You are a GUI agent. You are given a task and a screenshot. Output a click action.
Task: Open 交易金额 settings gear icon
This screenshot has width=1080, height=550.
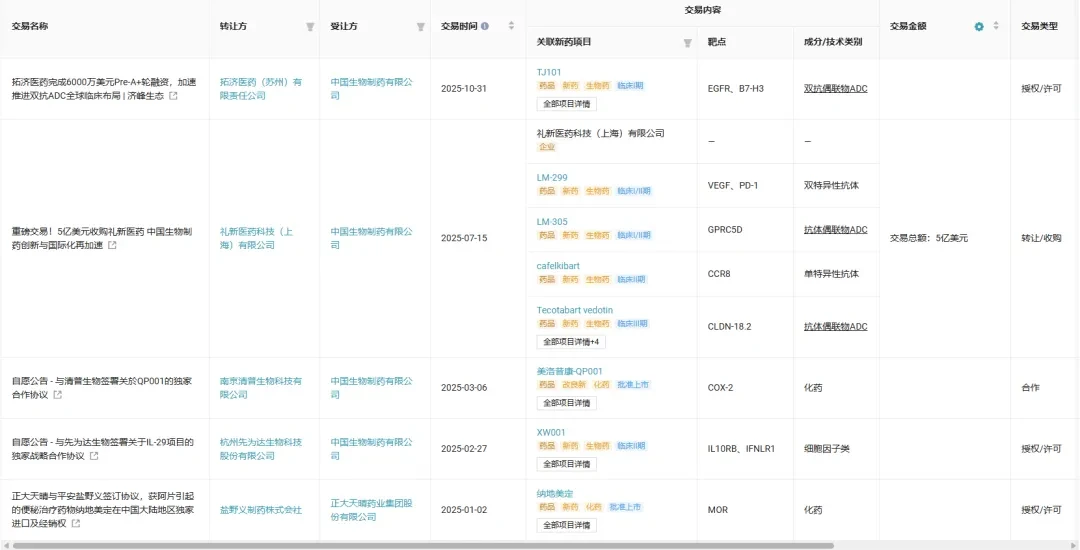point(979,26)
